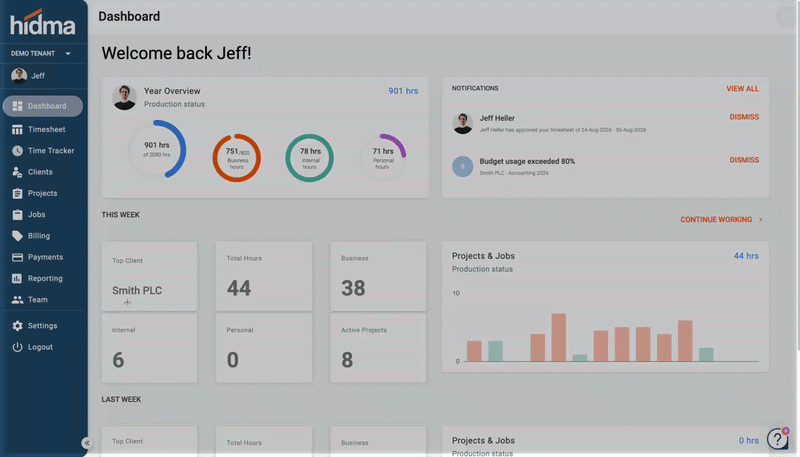
Task: Dismiss the Budget usage exceeded notification
Action: click(744, 160)
